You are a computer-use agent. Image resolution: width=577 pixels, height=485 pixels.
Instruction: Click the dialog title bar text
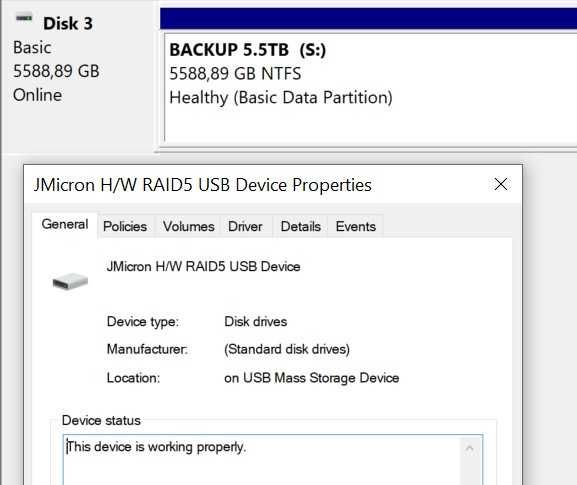pos(202,185)
